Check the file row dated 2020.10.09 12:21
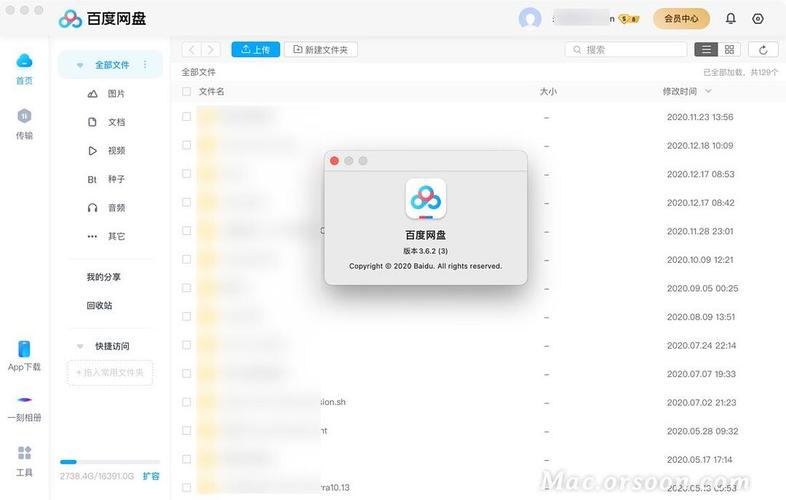Screen dimensions: 786x500 pos(186,259)
